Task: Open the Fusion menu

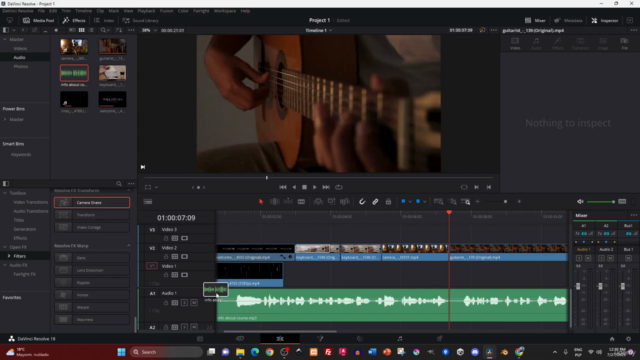Action: (x=166, y=11)
